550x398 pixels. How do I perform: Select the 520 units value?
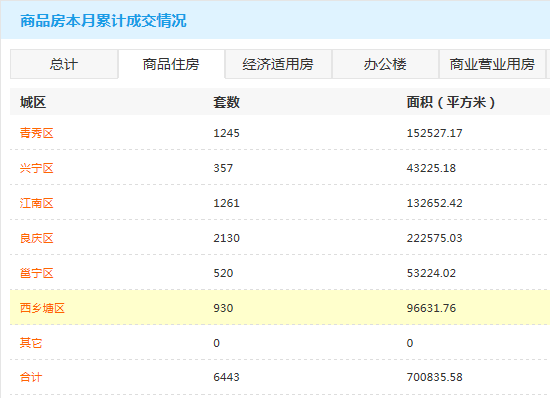223,273
